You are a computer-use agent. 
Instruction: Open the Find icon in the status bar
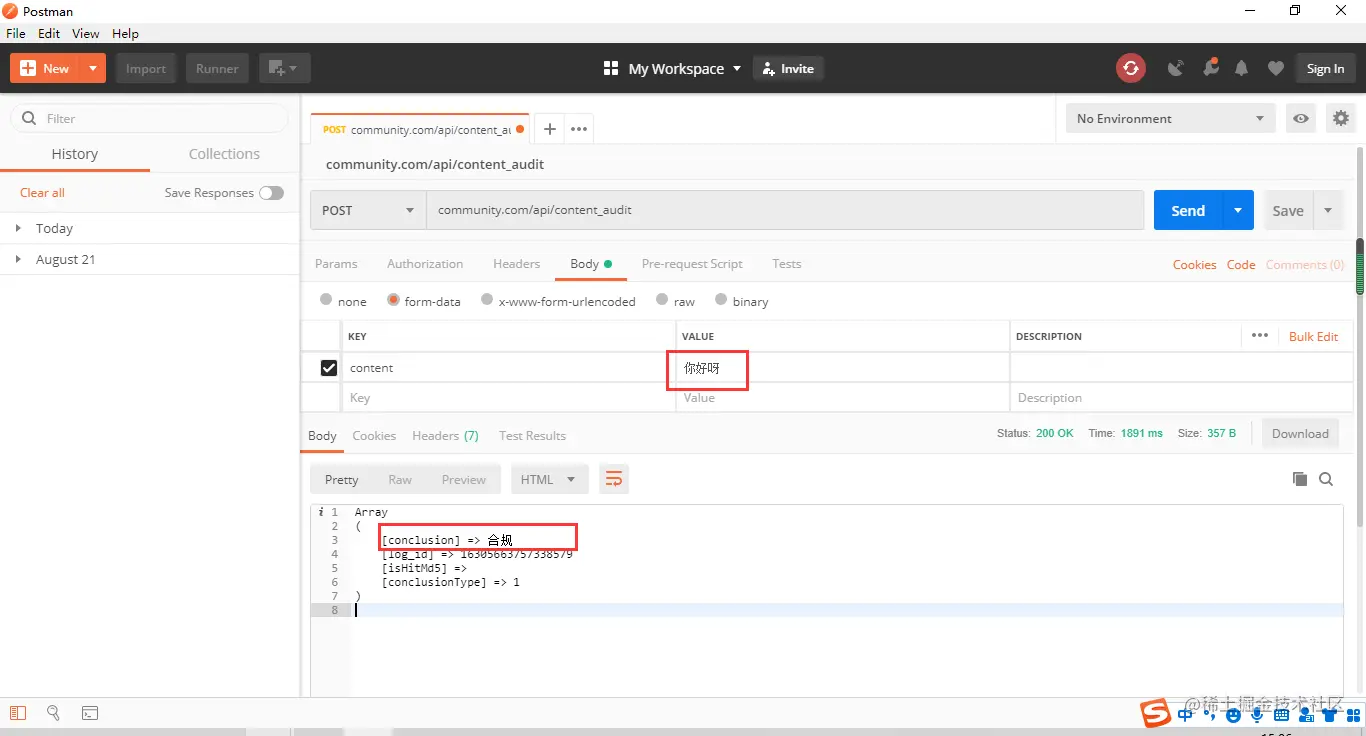click(x=53, y=713)
